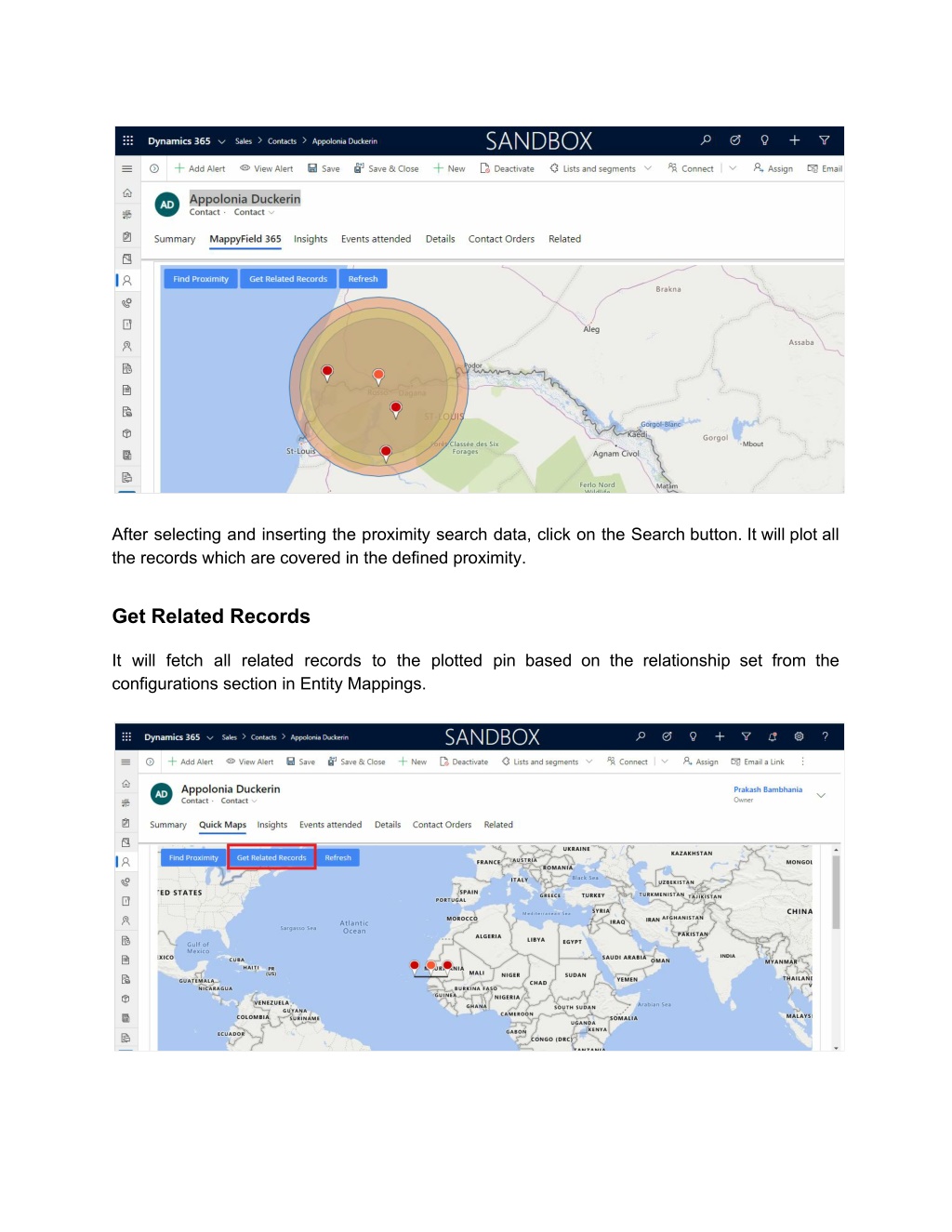Open the notifications bell in second screenshot
This screenshot has width=952, height=1232.
tap(773, 736)
